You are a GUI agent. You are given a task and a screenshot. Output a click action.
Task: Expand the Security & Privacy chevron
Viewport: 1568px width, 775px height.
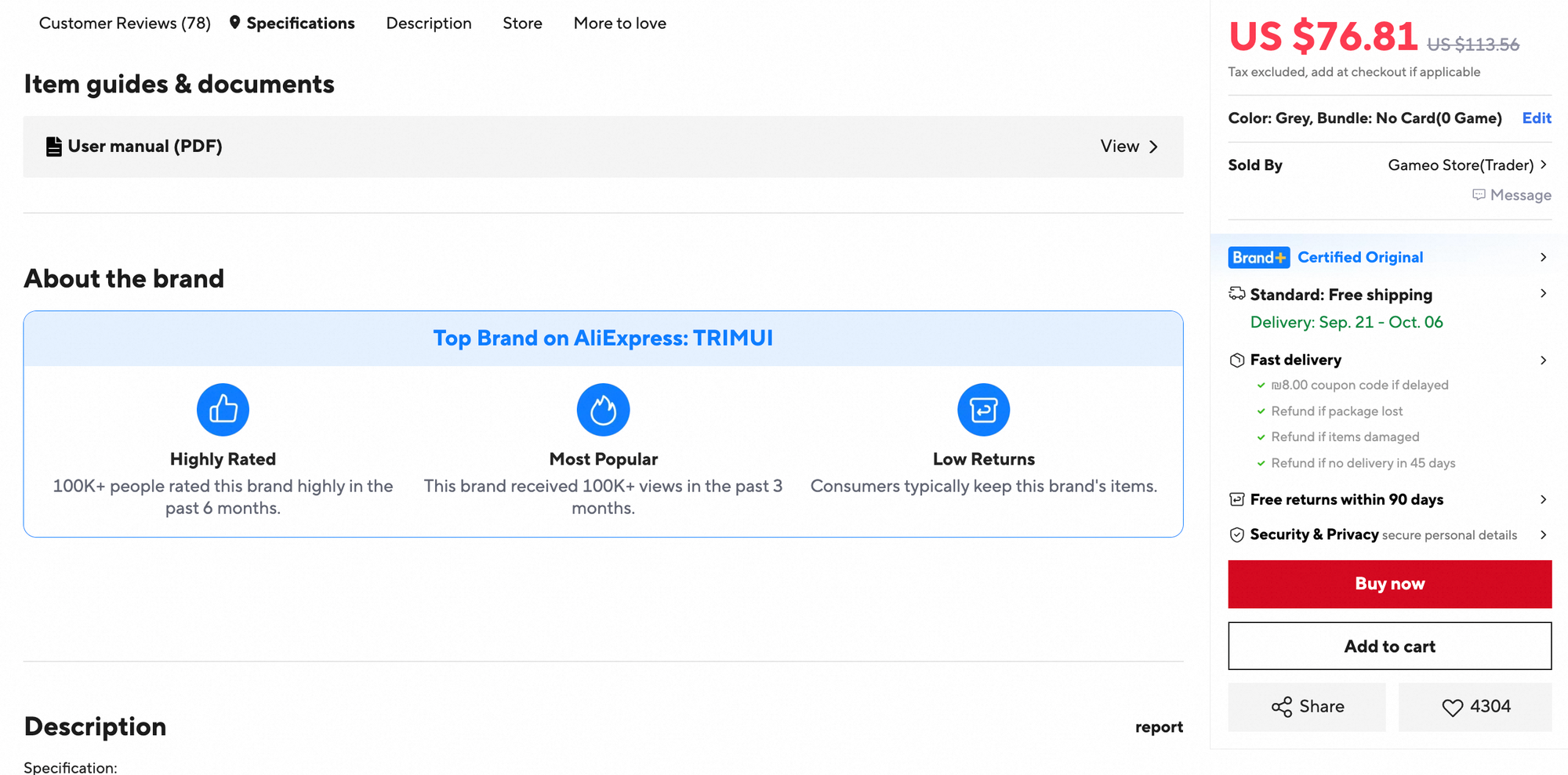click(x=1543, y=534)
